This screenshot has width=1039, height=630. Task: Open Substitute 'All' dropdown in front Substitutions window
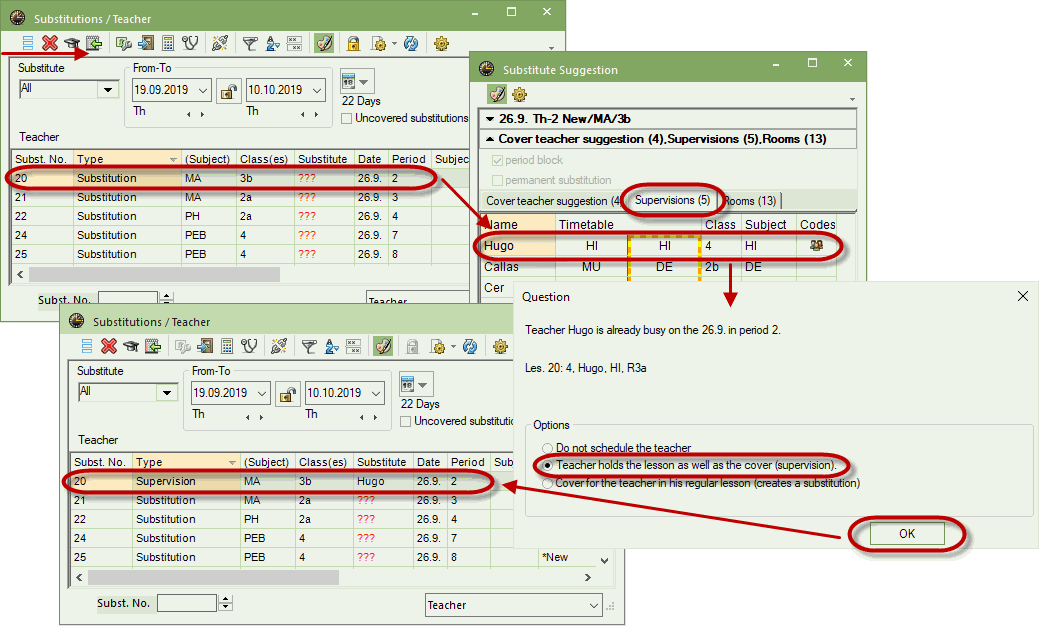(x=167, y=393)
